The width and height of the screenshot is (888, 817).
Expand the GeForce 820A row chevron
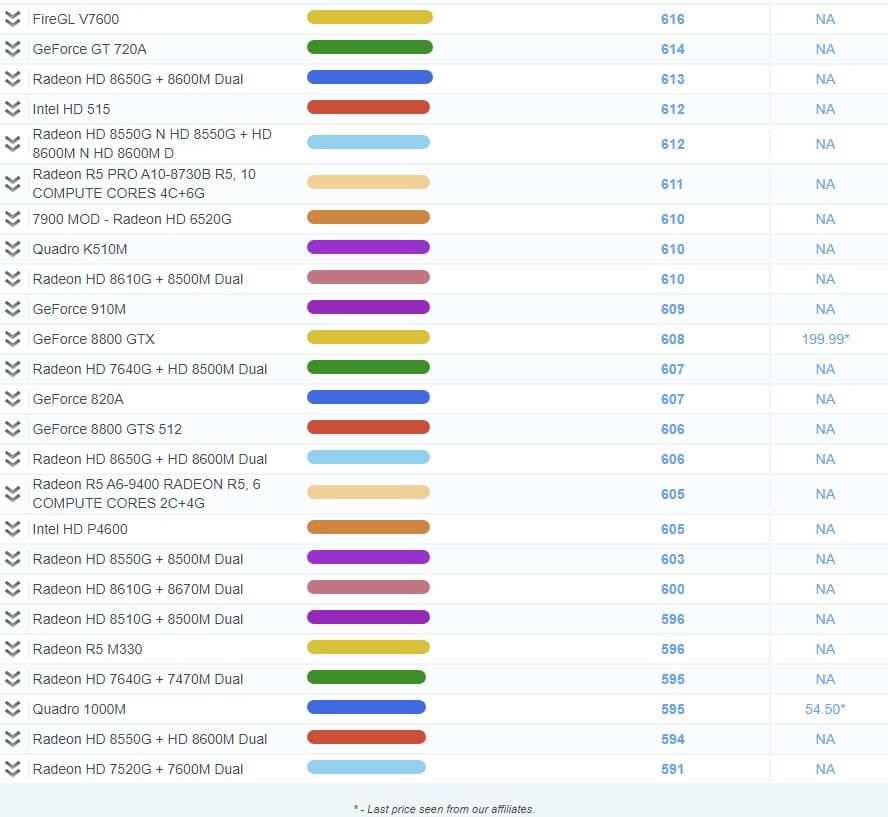point(12,399)
